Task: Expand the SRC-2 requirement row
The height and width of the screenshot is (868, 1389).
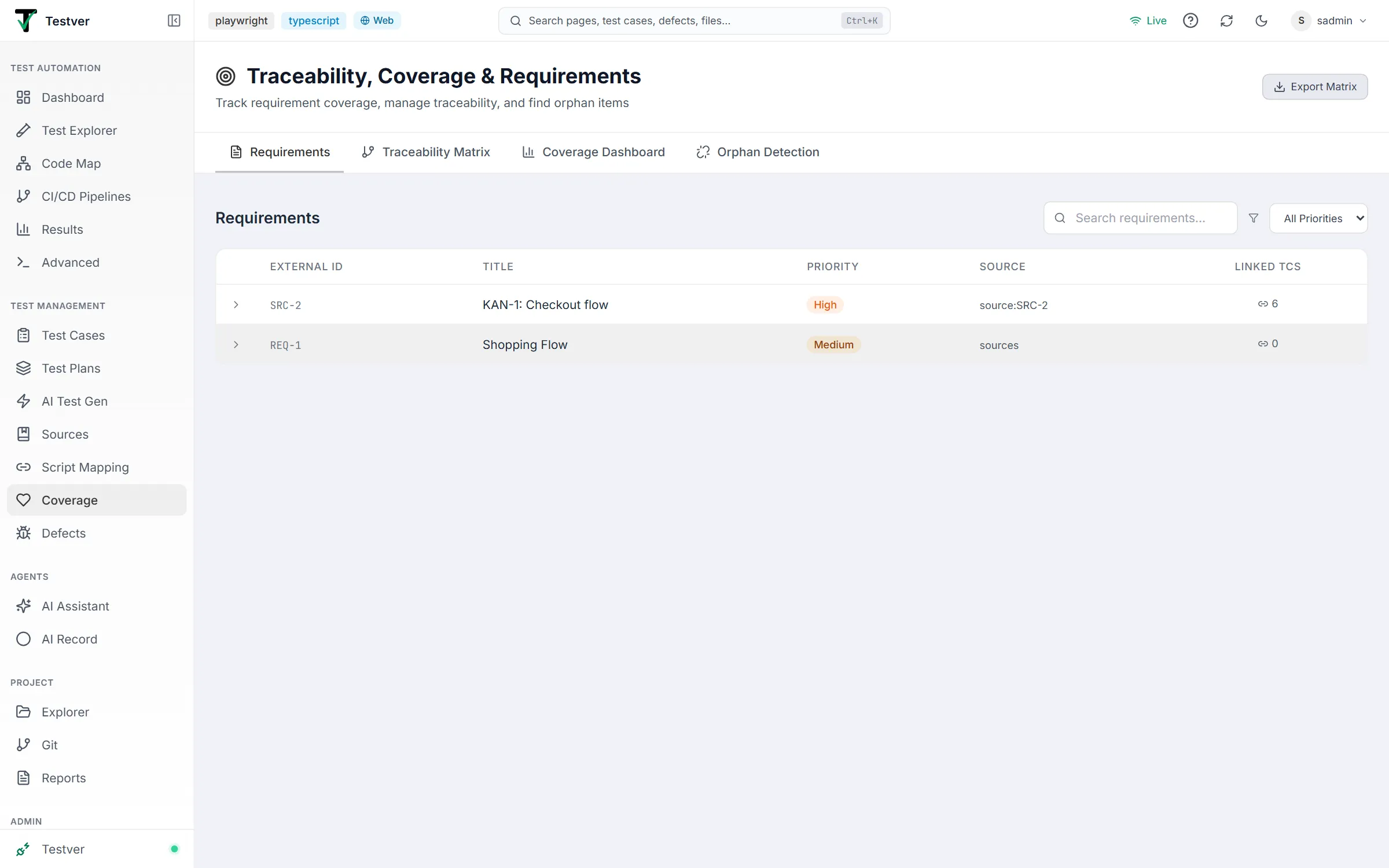Action: (236, 304)
